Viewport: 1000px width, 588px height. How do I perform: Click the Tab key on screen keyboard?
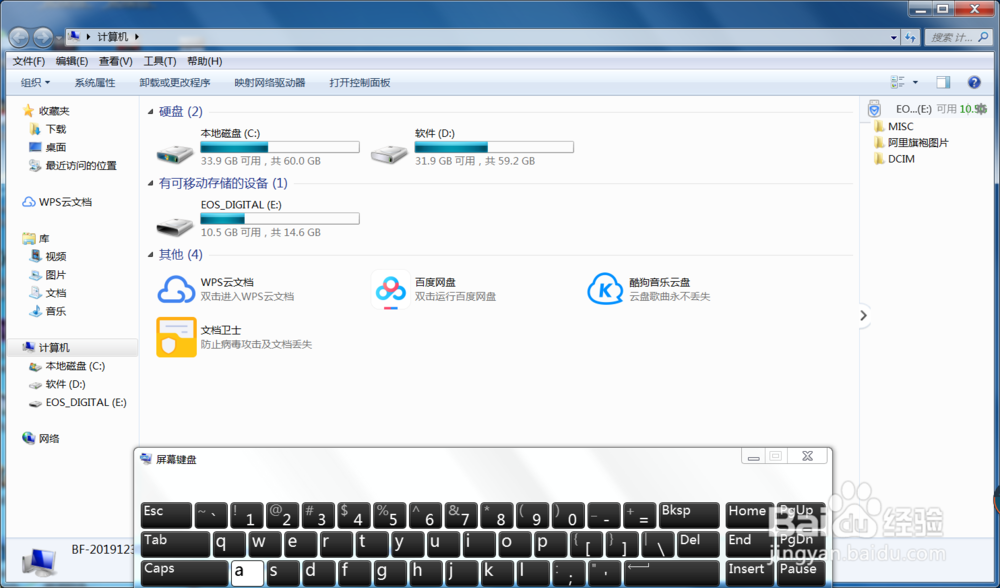175,544
